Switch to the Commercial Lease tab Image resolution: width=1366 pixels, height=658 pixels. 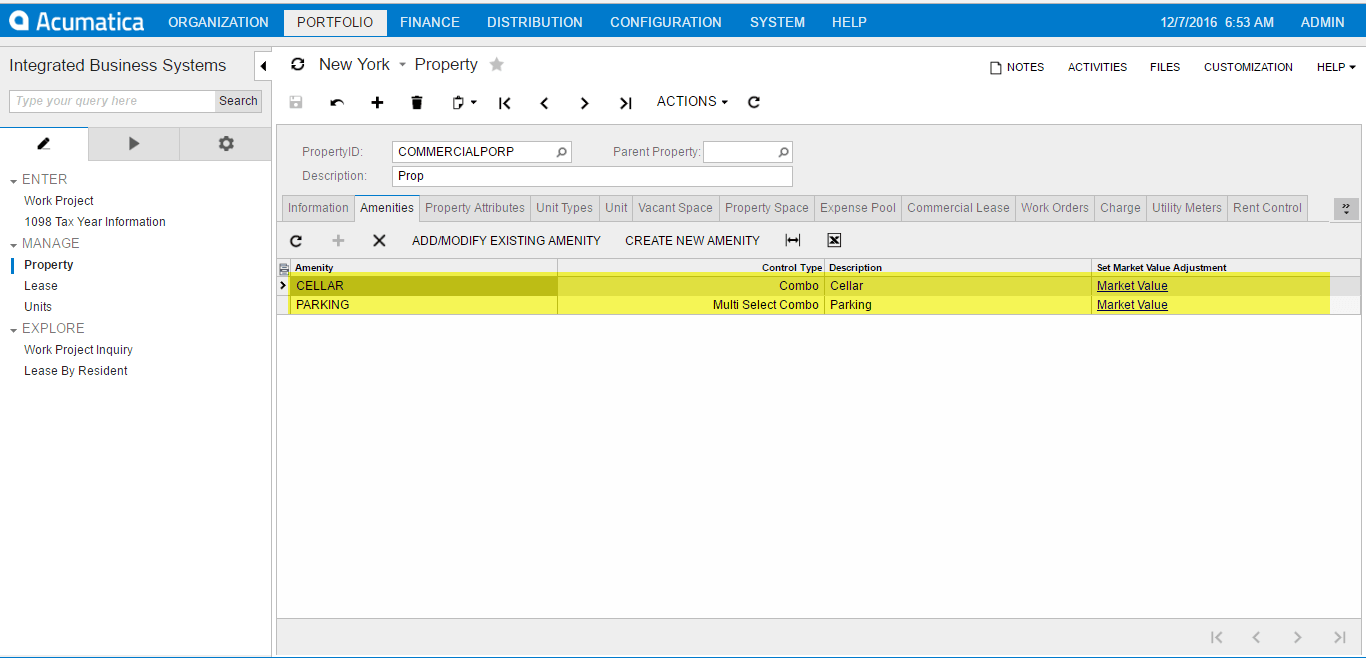point(958,208)
